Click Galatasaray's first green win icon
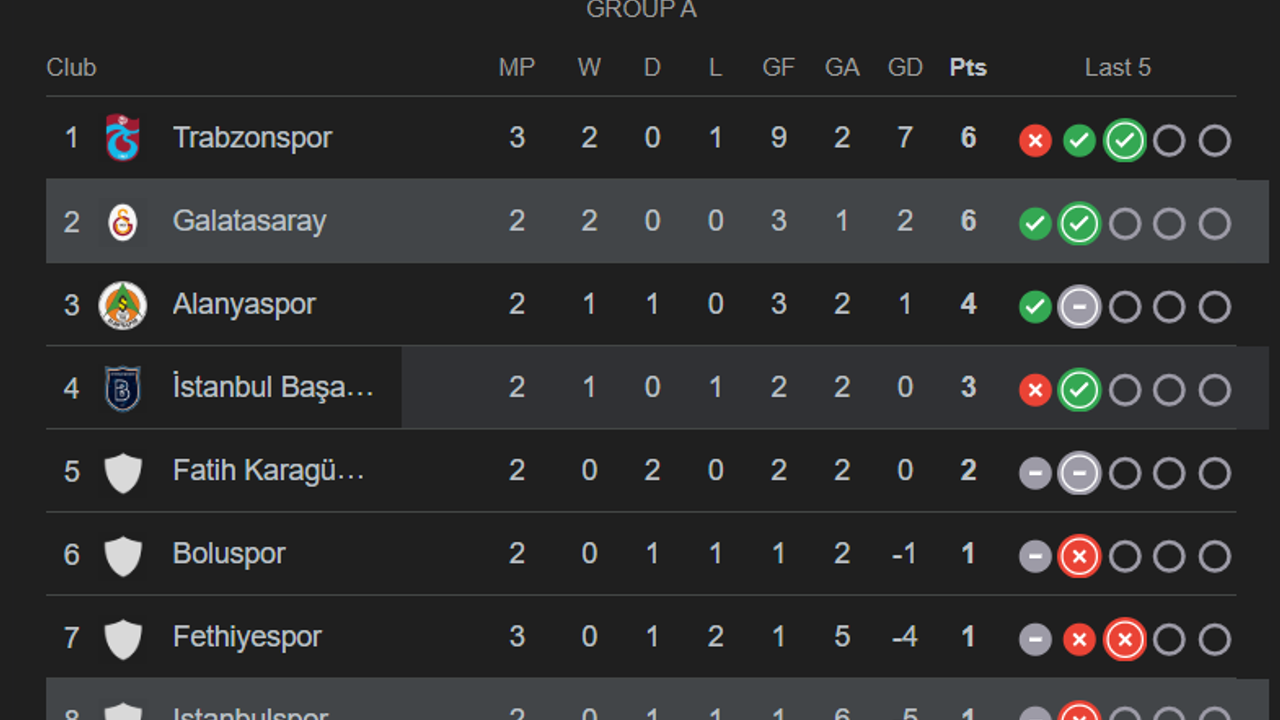The width and height of the screenshot is (1280, 720). (1035, 224)
